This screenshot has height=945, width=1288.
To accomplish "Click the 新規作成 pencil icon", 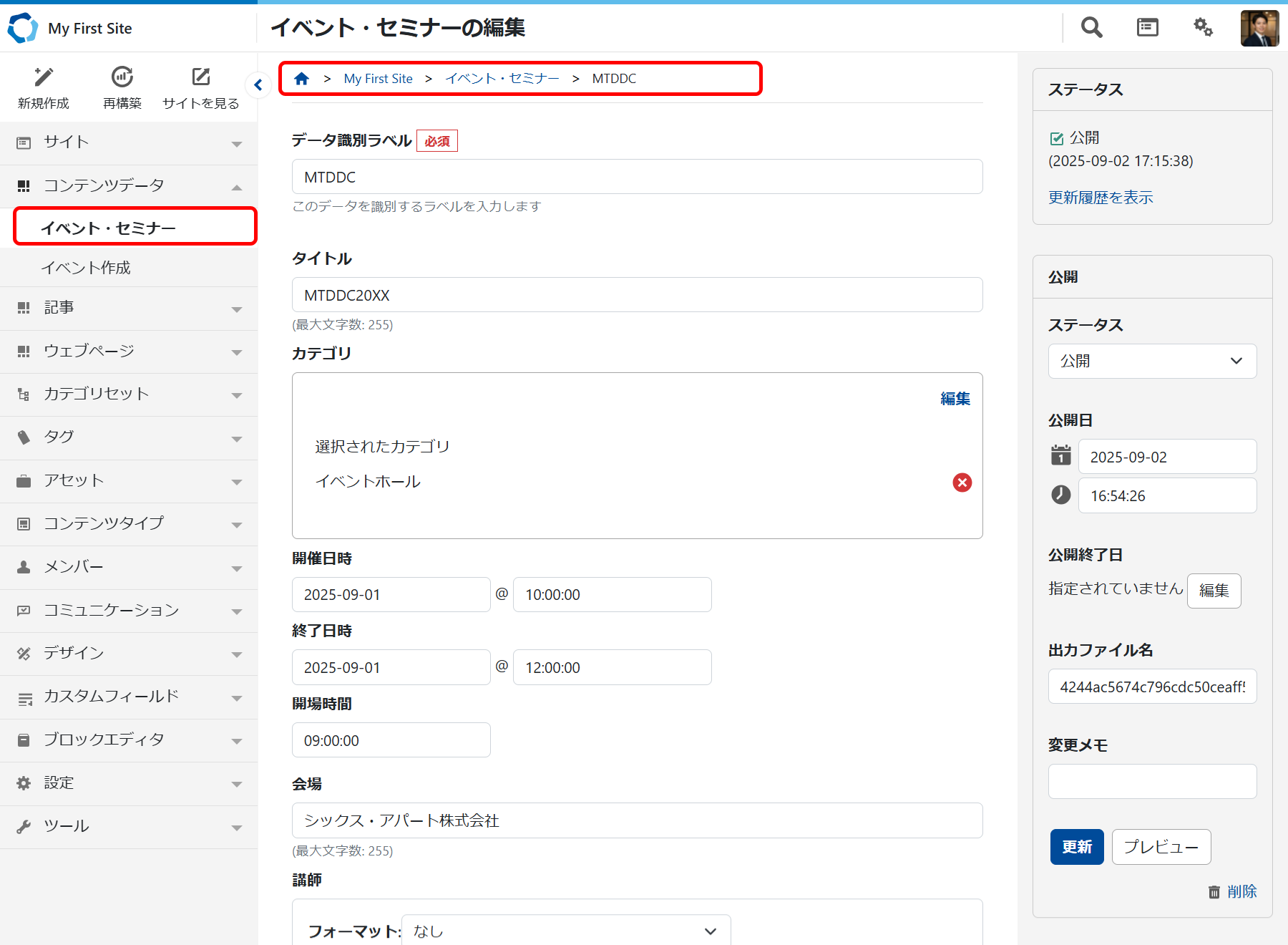I will (44, 77).
